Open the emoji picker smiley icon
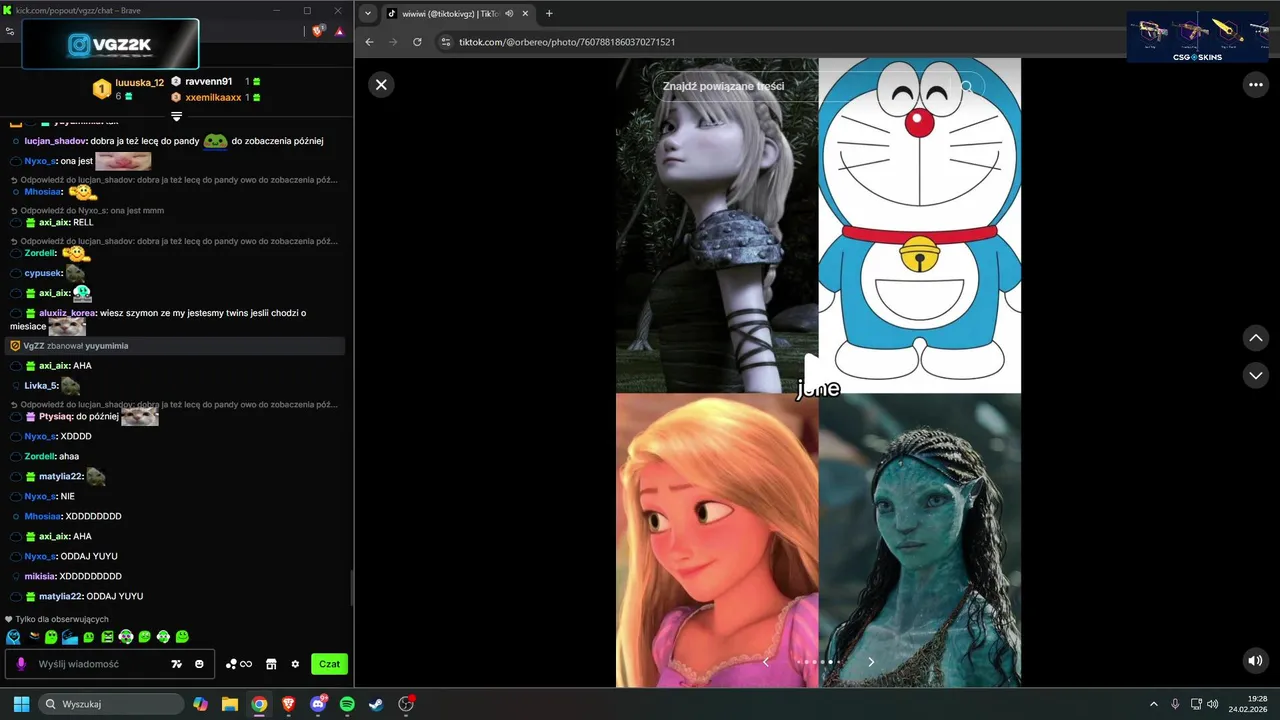1280x720 pixels. click(x=199, y=664)
